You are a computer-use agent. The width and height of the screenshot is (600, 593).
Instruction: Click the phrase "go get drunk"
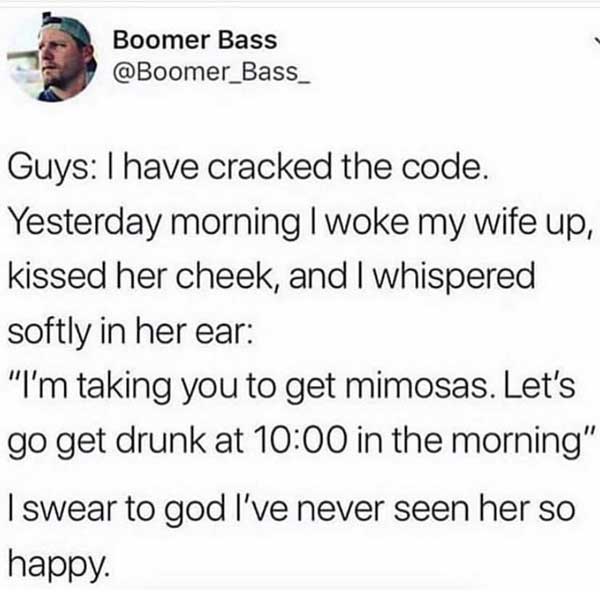click(x=107, y=441)
